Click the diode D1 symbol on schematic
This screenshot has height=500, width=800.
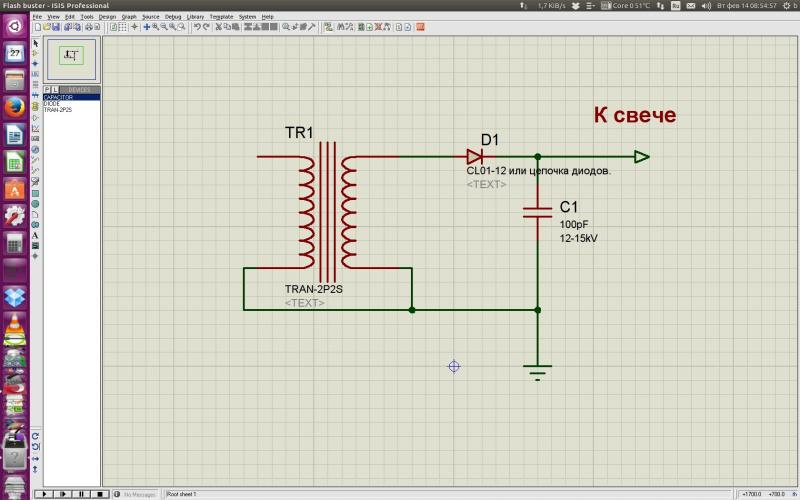pos(474,157)
